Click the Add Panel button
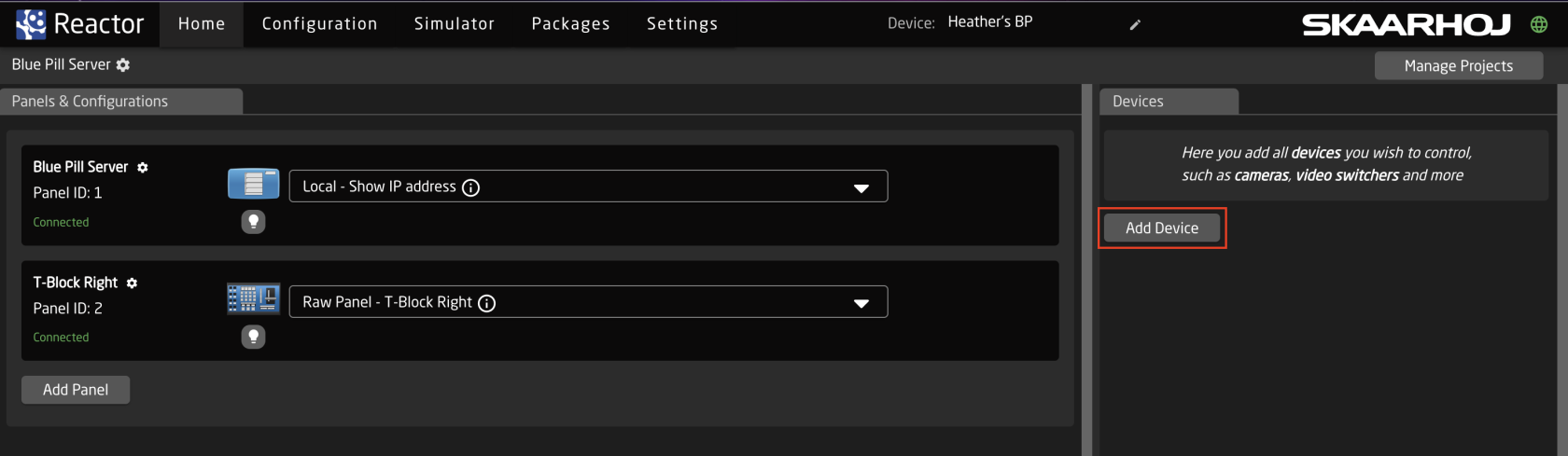Image resolution: width=1568 pixels, height=456 pixels. 76,390
